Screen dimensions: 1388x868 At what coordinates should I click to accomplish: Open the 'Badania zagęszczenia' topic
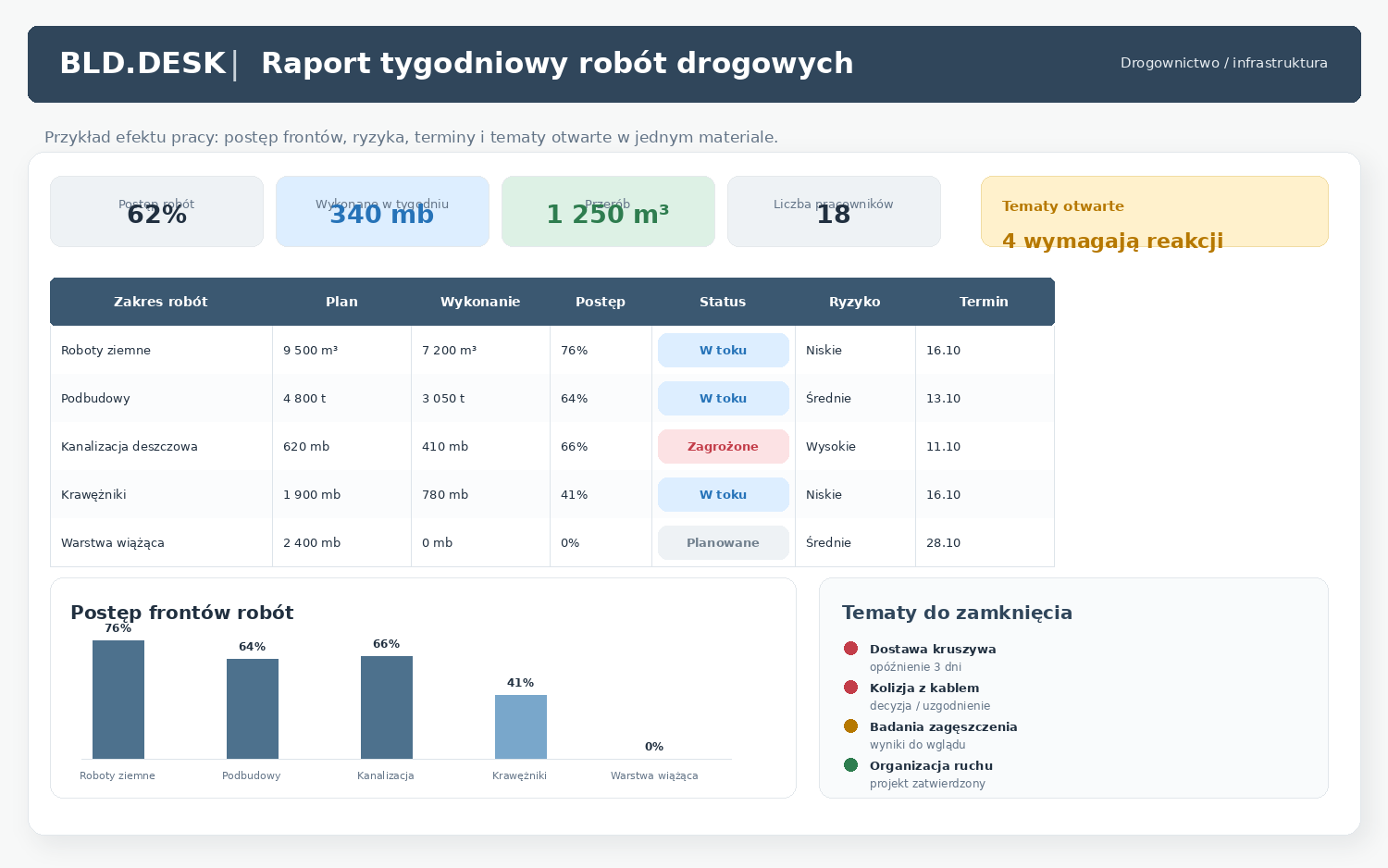(x=944, y=727)
